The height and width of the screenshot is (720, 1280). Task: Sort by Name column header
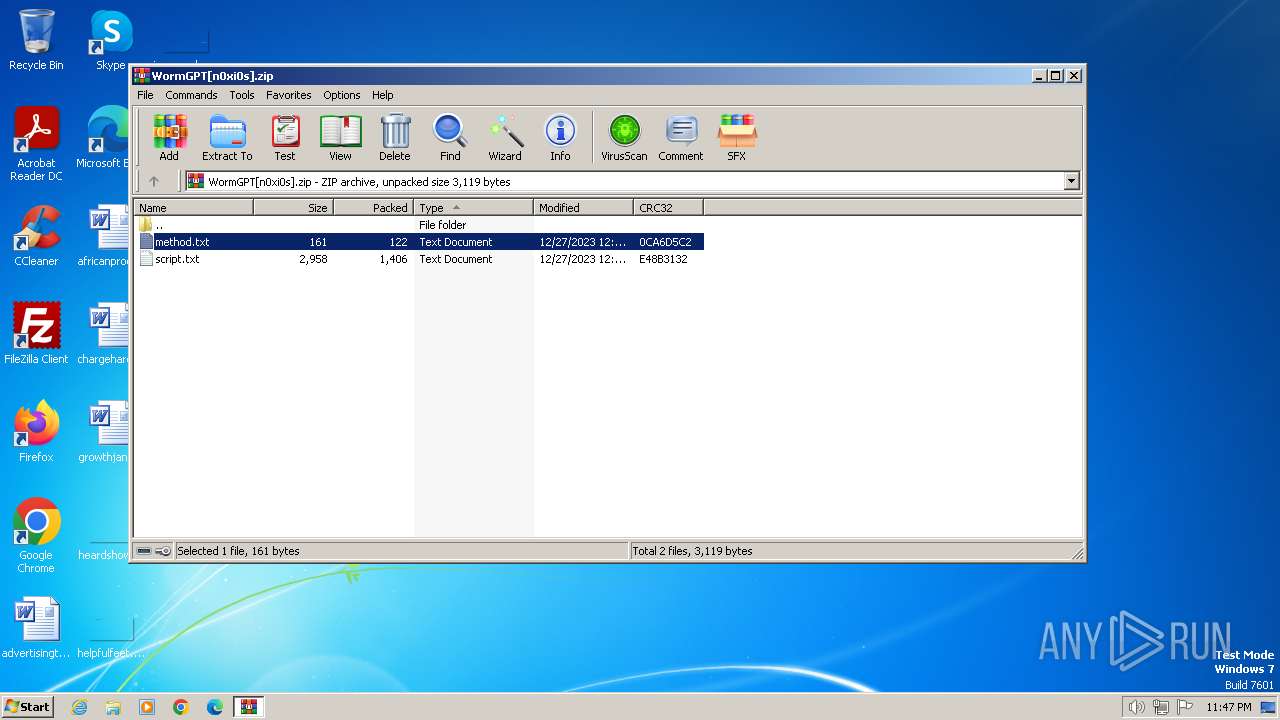click(194, 207)
